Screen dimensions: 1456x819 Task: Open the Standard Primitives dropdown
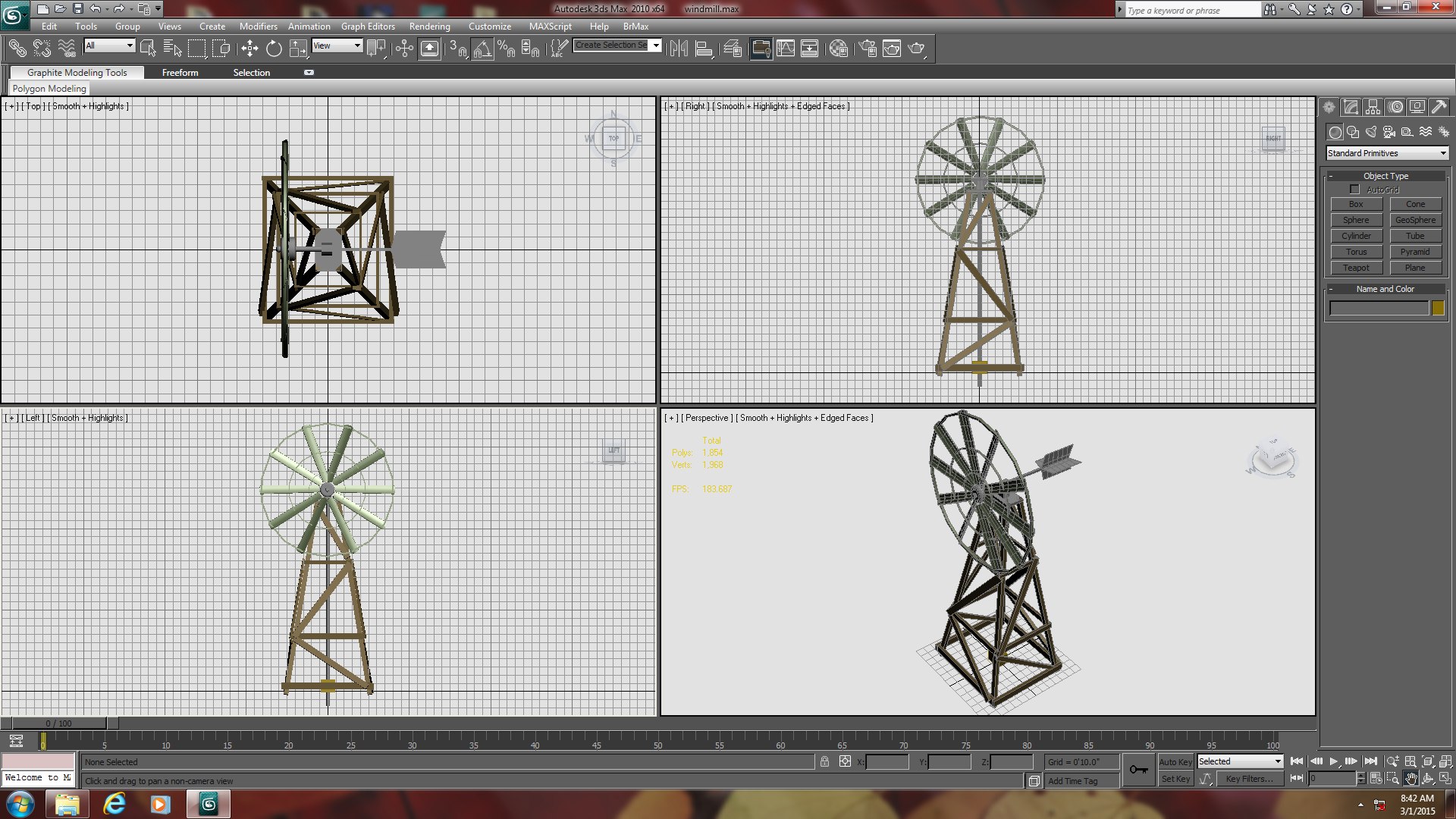point(1387,153)
